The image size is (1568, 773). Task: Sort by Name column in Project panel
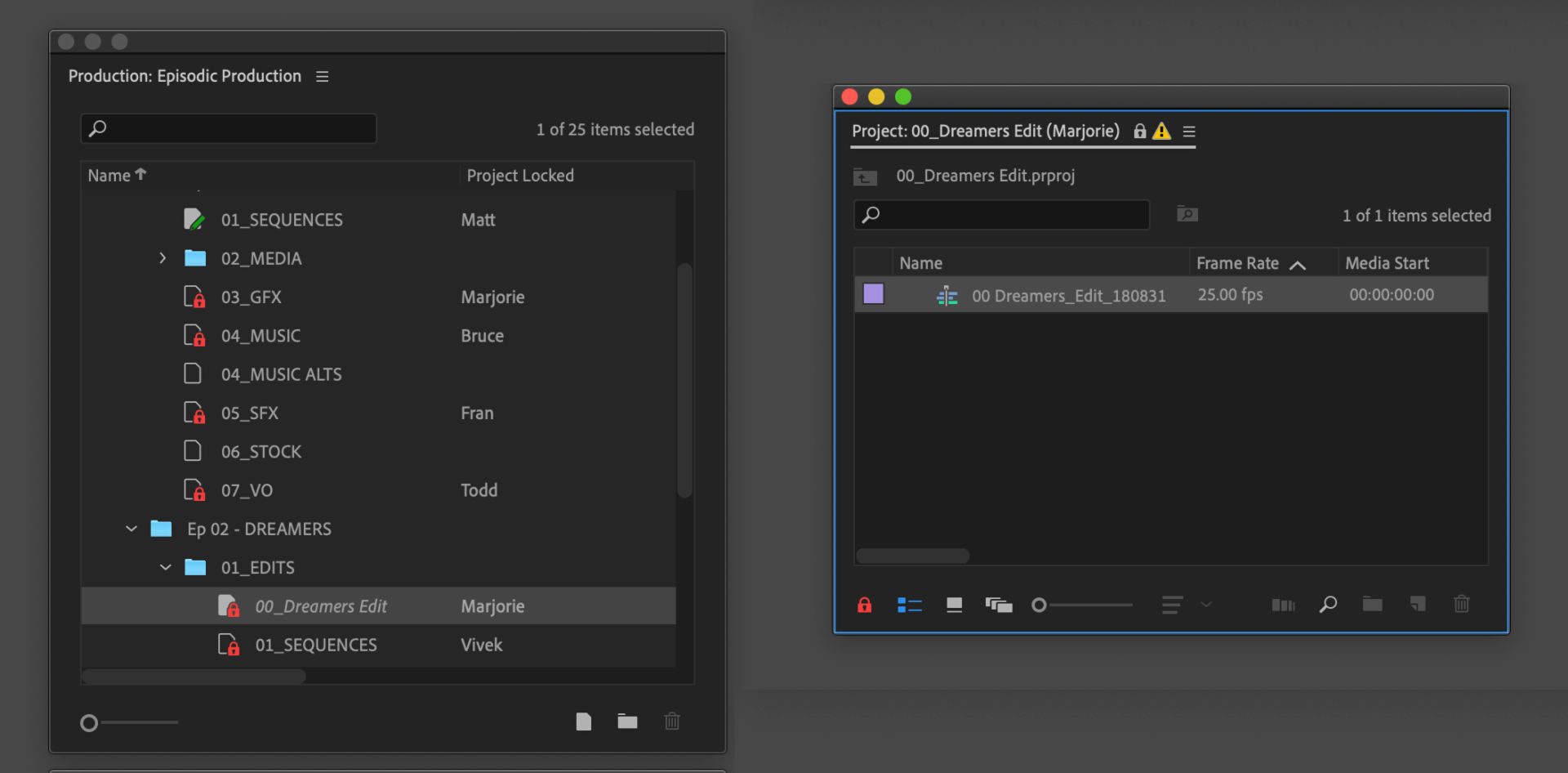coord(920,263)
